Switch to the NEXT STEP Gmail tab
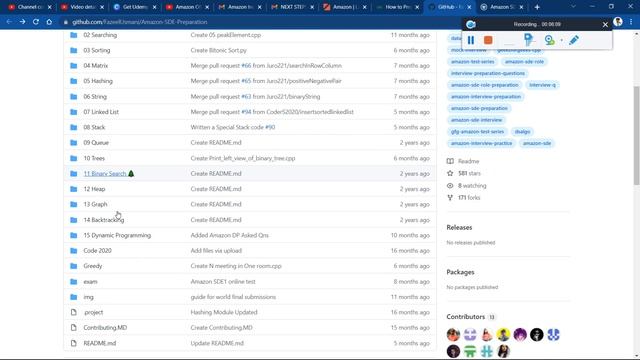The image size is (640, 360). click(292, 7)
